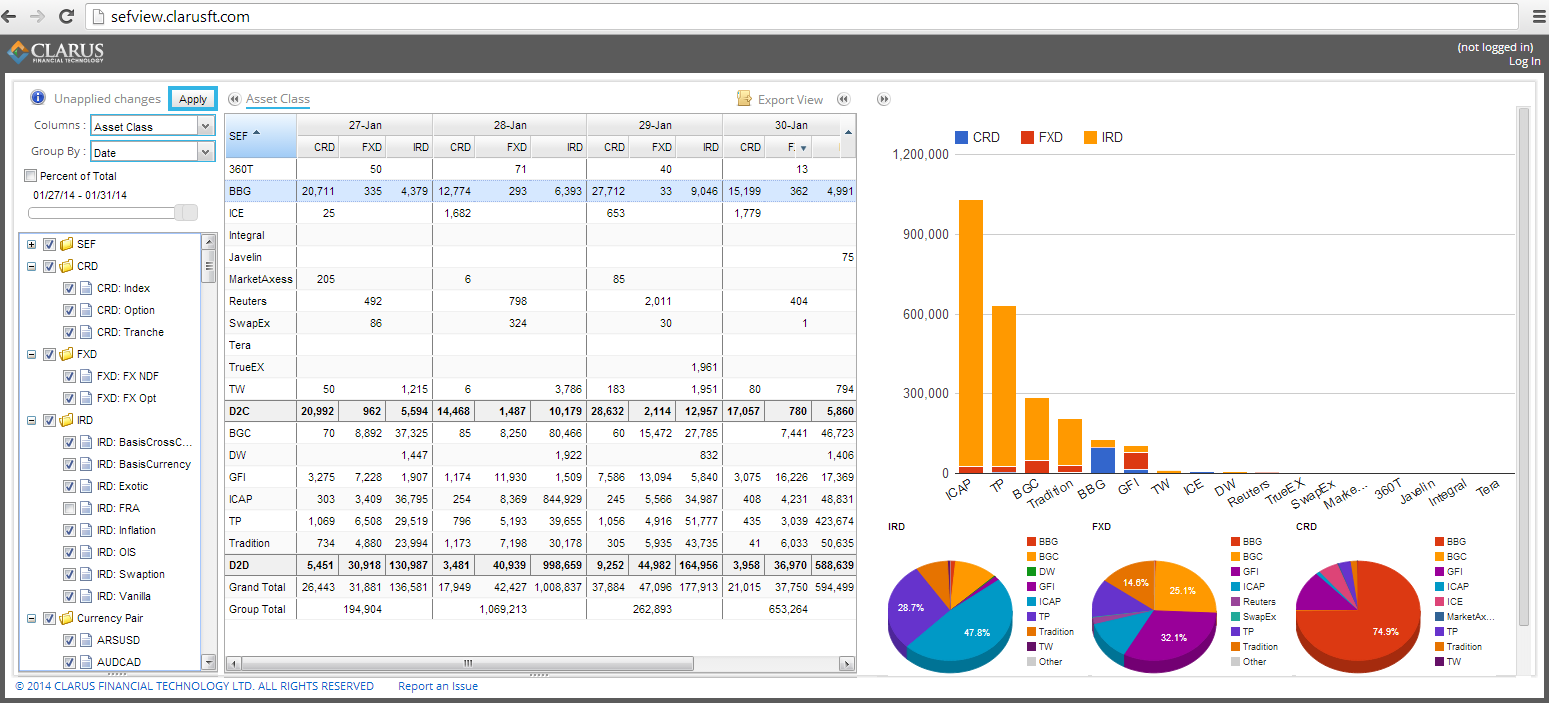Click the document icon for FXD: FX NDF
This screenshot has height=703, width=1549.
coord(87,376)
